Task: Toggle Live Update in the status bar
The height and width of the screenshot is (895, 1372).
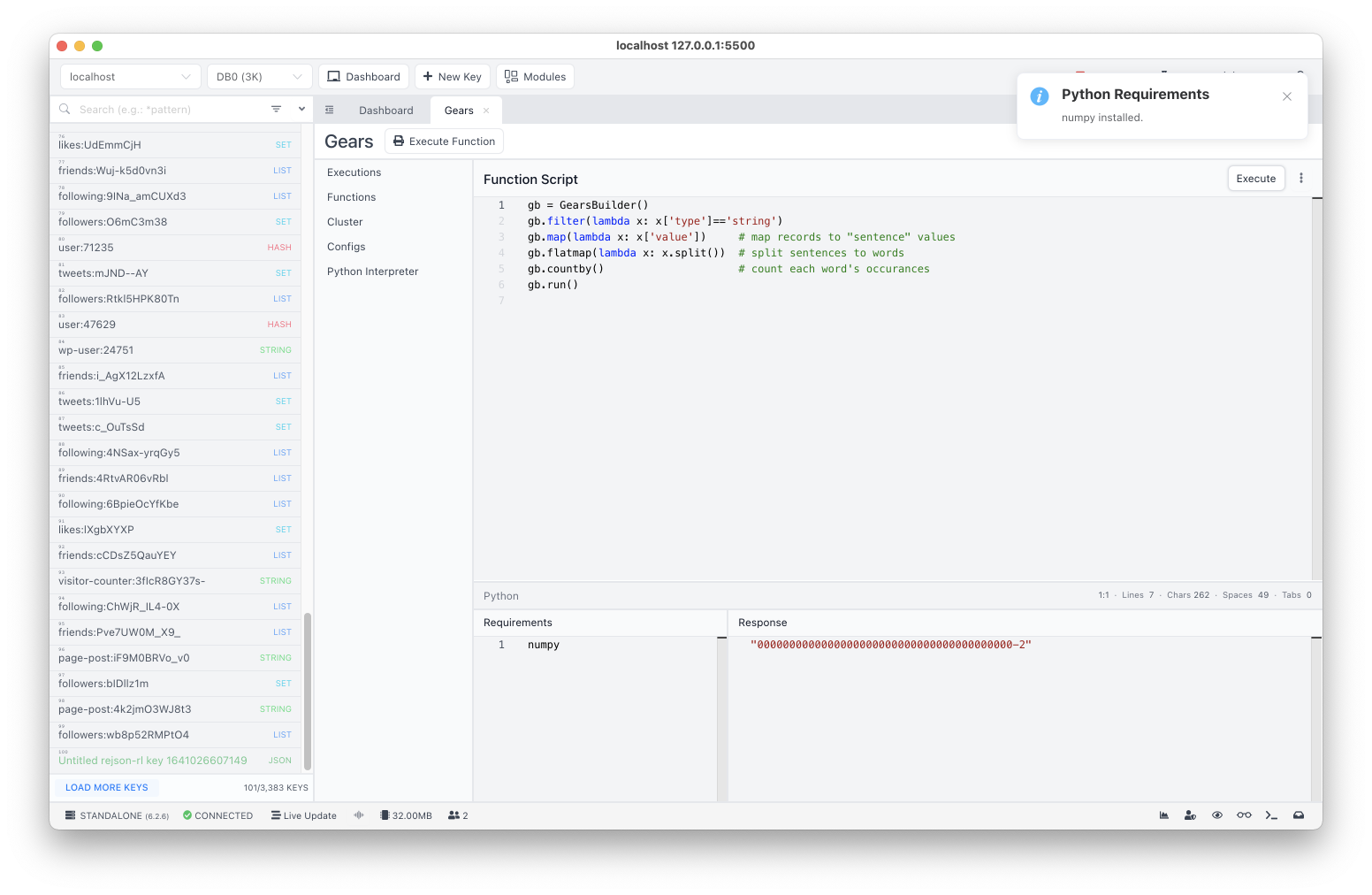Action: pyautogui.click(x=304, y=815)
